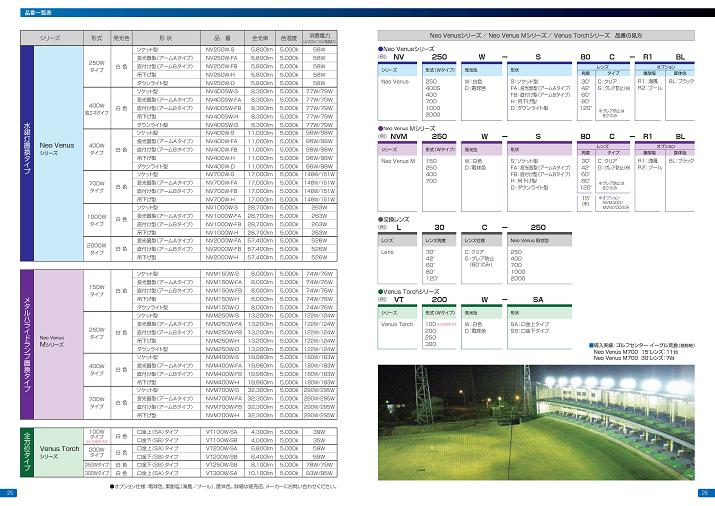Click the 10,100lm luminous flux value
Image resolution: width=715 pixels, height=506 pixels.
pyautogui.click(x=261, y=473)
